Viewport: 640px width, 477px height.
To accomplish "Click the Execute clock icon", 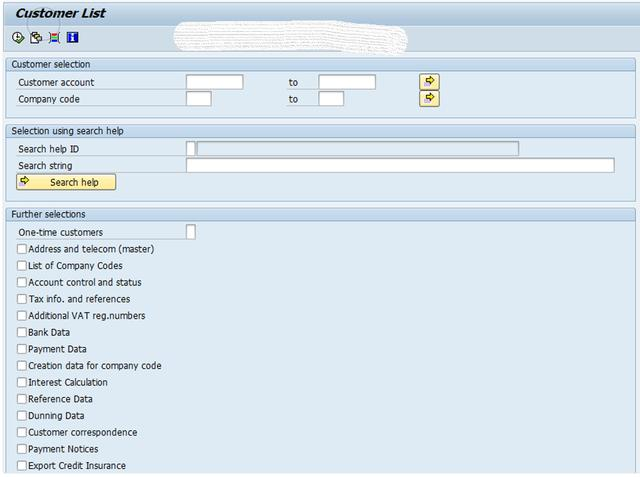I will click(x=18, y=38).
